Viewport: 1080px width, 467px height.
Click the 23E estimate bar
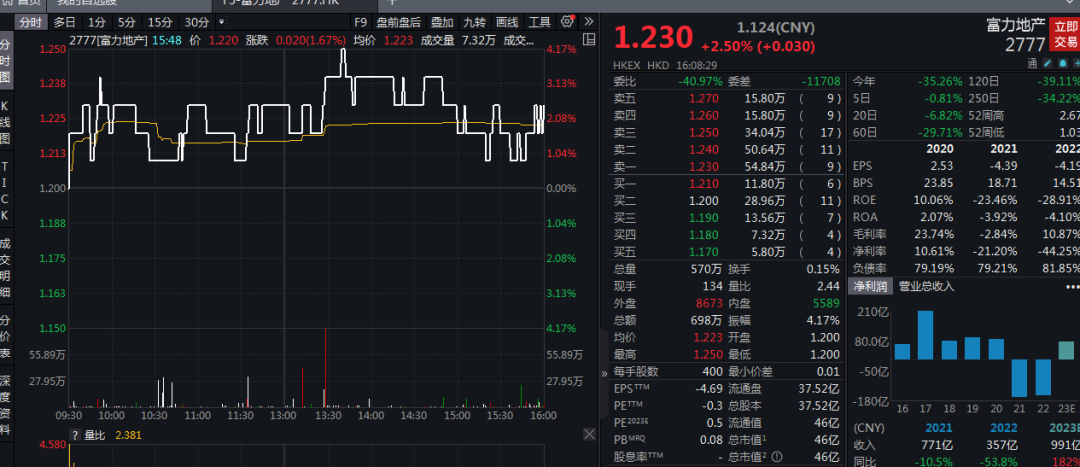point(1066,350)
